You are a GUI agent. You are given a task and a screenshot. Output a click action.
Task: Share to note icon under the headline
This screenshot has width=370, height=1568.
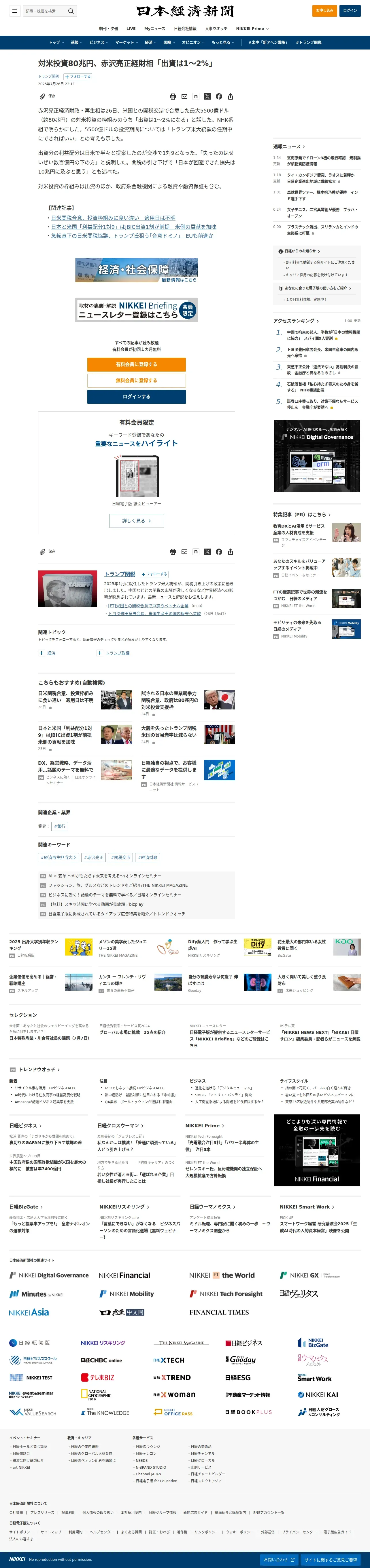[x=196, y=96]
